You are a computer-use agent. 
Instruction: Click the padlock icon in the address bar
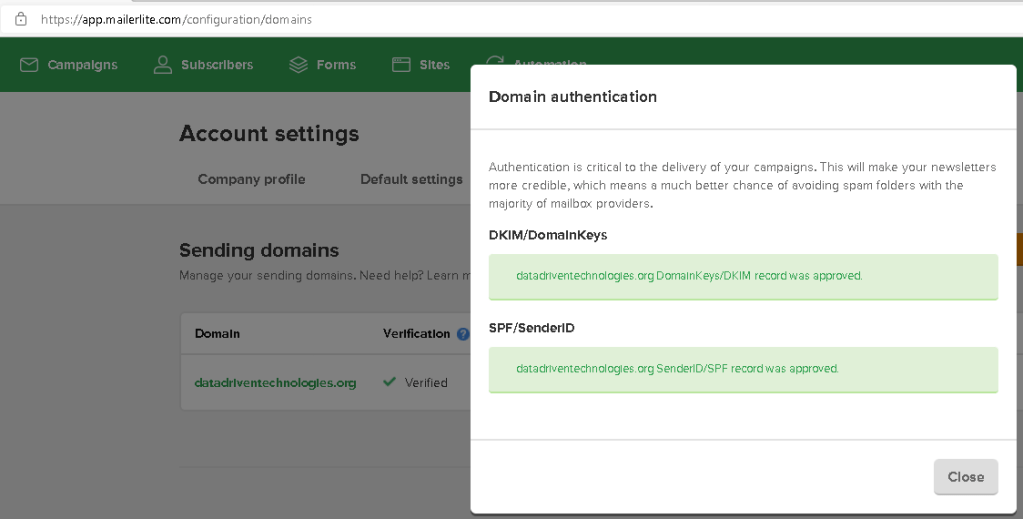pyautogui.click(x=20, y=19)
